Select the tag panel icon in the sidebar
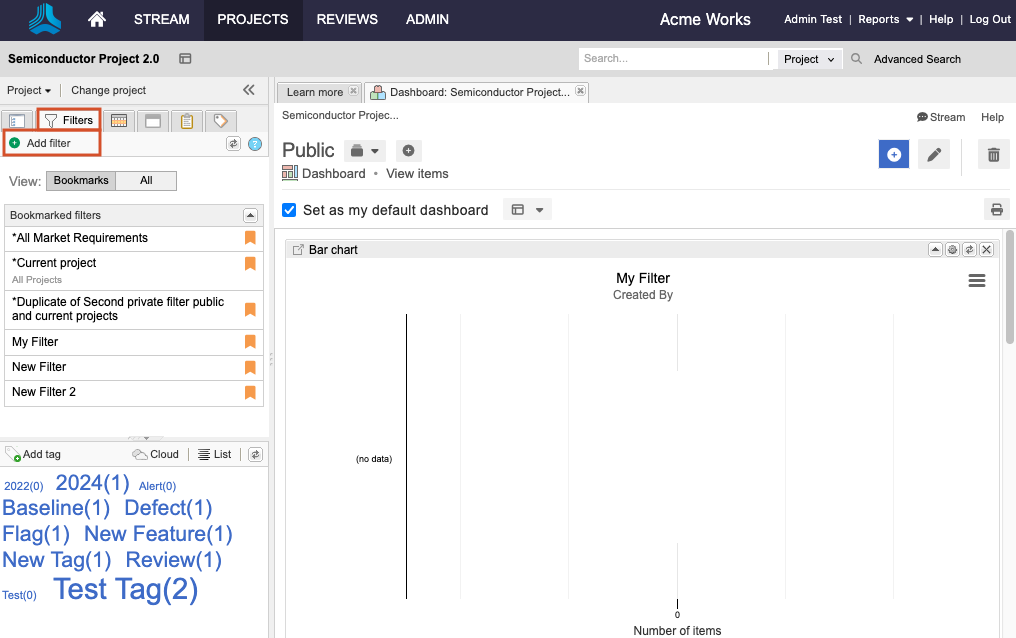Image resolution: width=1016 pixels, height=638 pixels. (x=222, y=120)
